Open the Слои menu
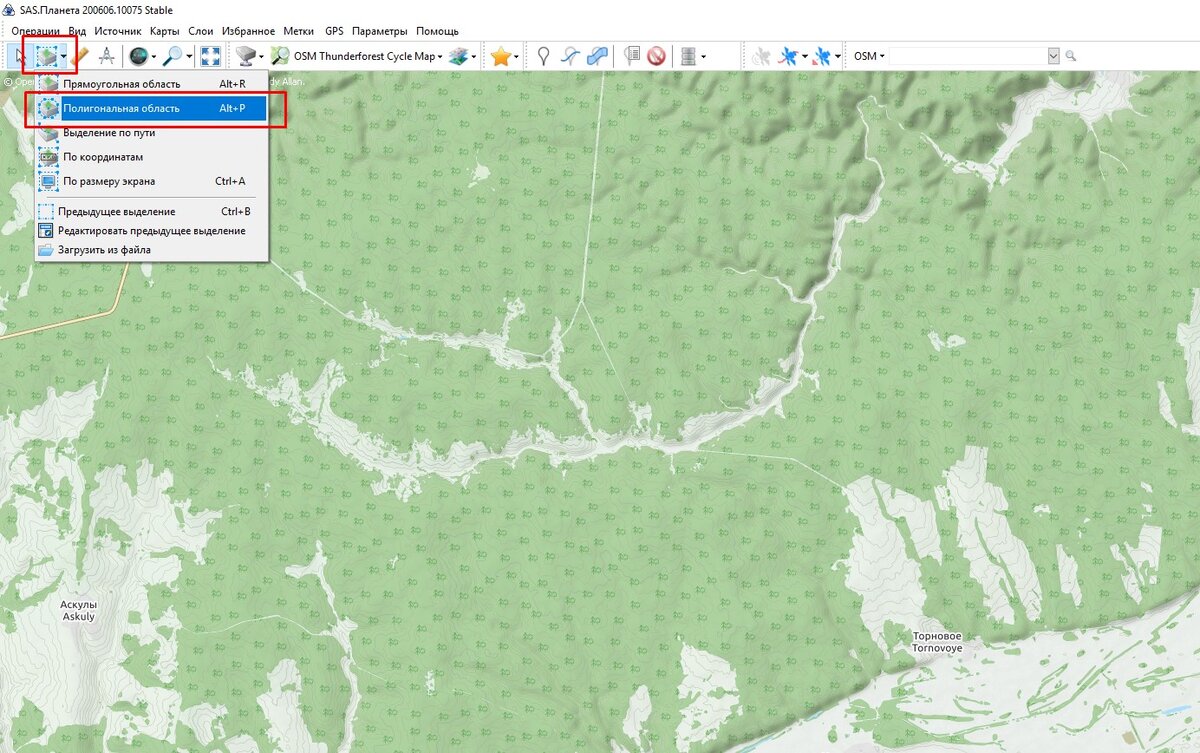1200x753 pixels. 201,31
